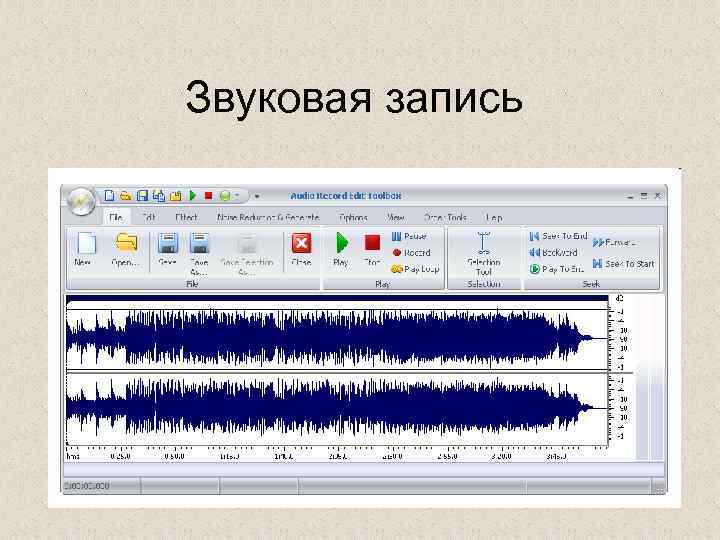
Task: Click the dark overview bar above waveform
Action: click(x=338, y=298)
